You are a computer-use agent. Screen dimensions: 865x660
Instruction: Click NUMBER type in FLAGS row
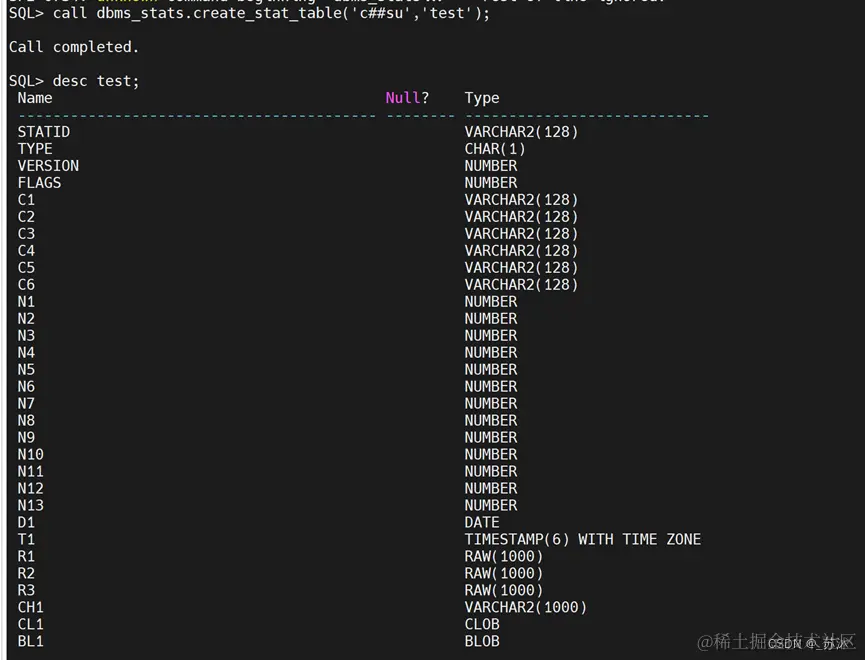490,183
